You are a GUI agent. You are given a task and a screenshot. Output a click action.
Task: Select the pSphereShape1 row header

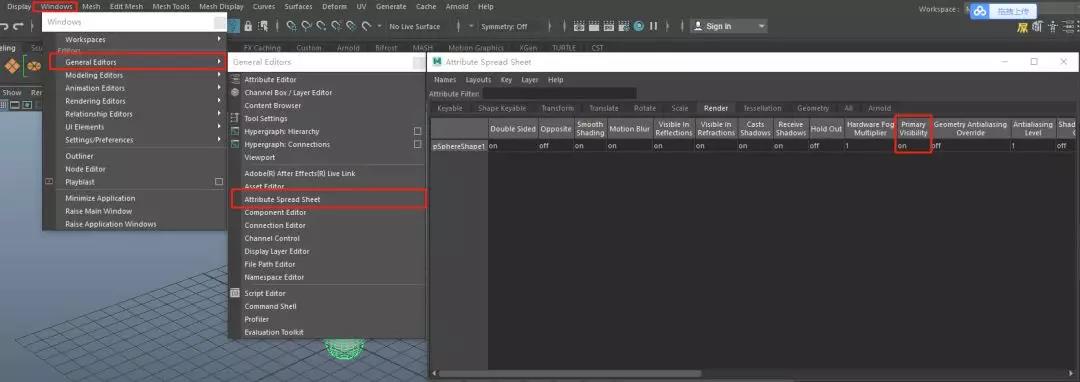point(459,146)
